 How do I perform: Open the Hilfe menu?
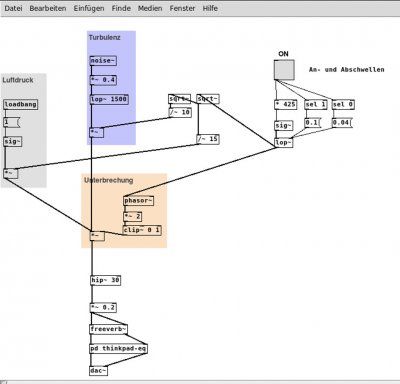coord(210,8)
